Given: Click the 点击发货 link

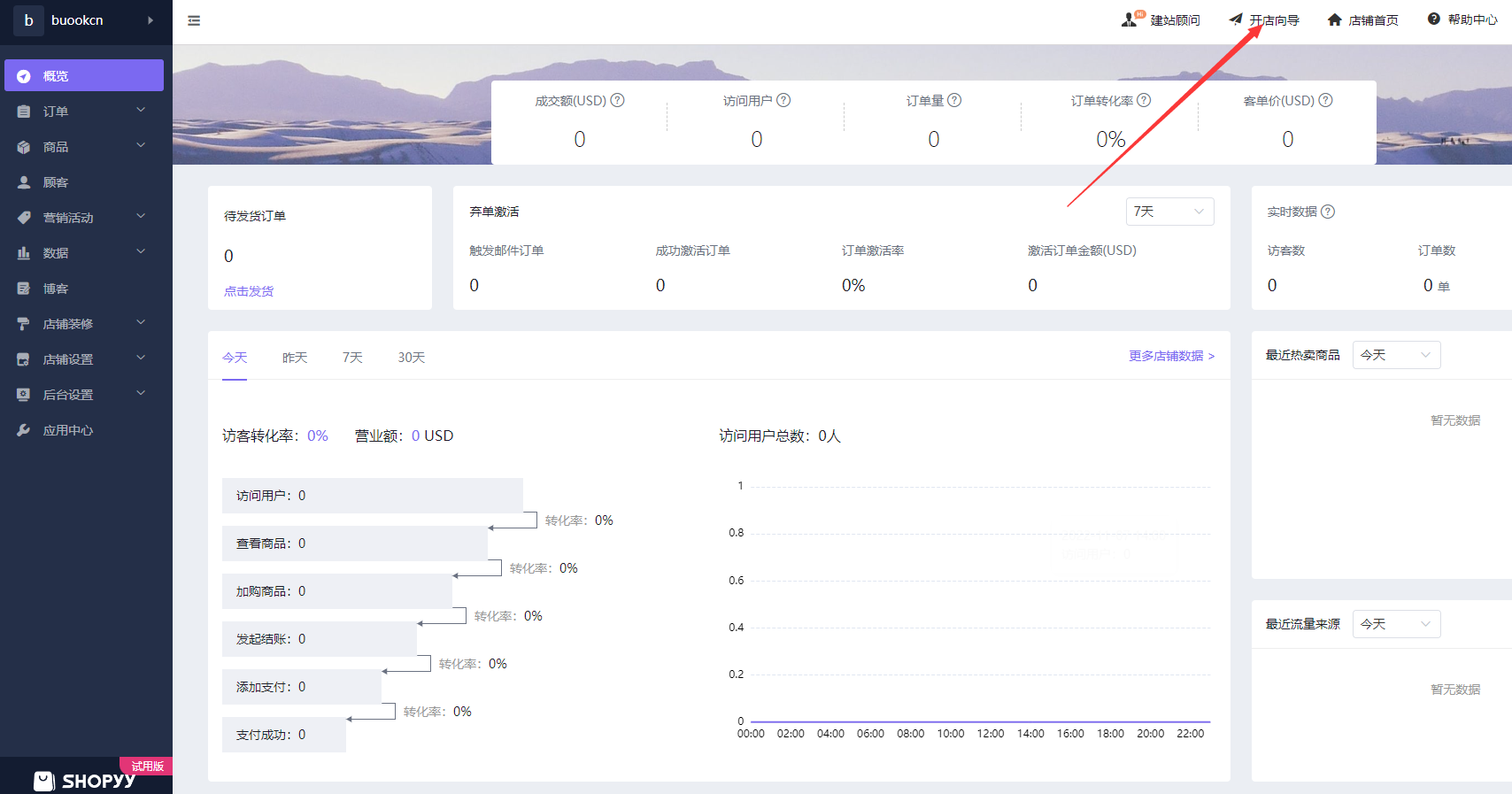Looking at the screenshot, I should pyautogui.click(x=249, y=291).
